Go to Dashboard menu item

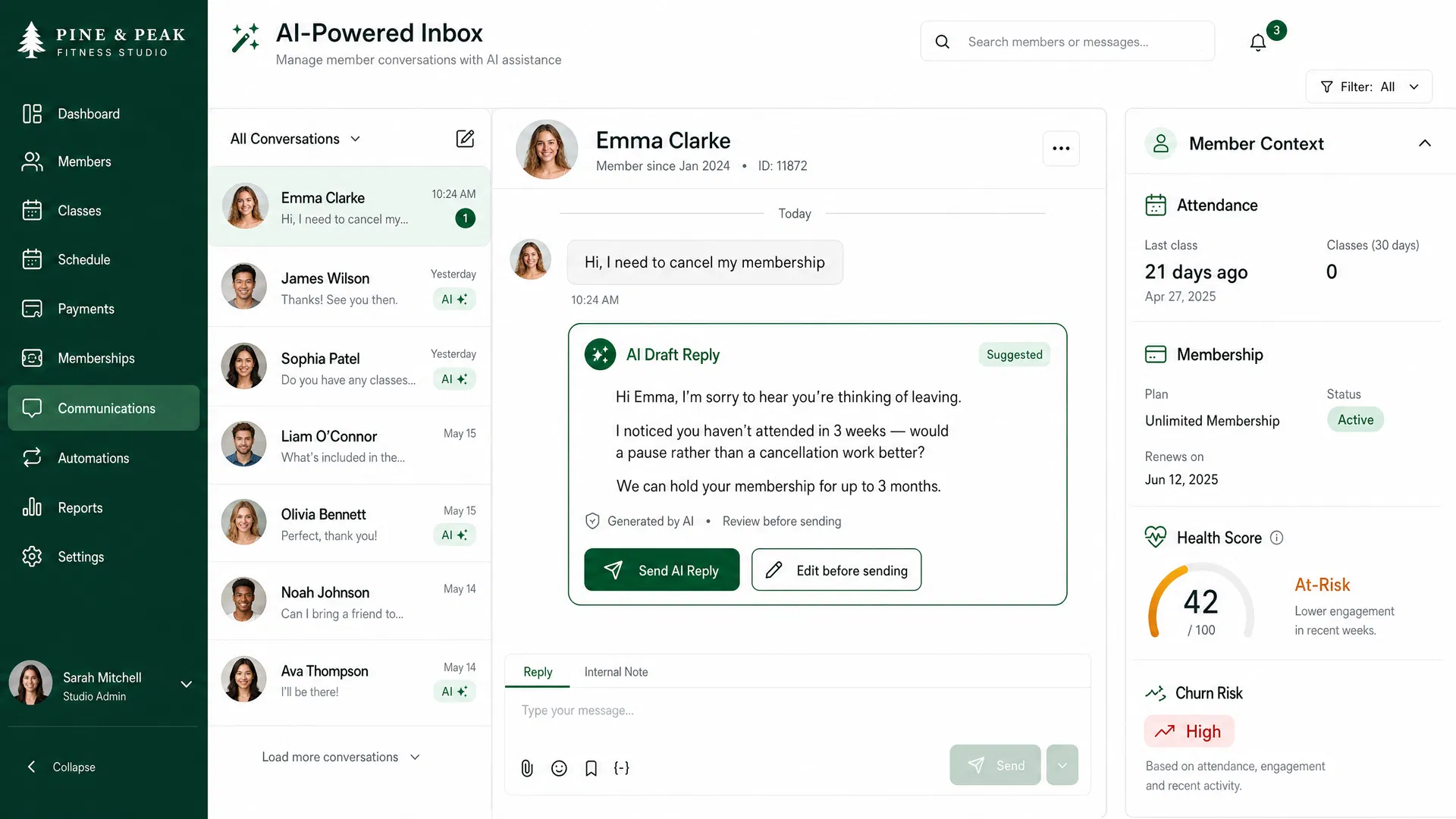pos(104,114)
